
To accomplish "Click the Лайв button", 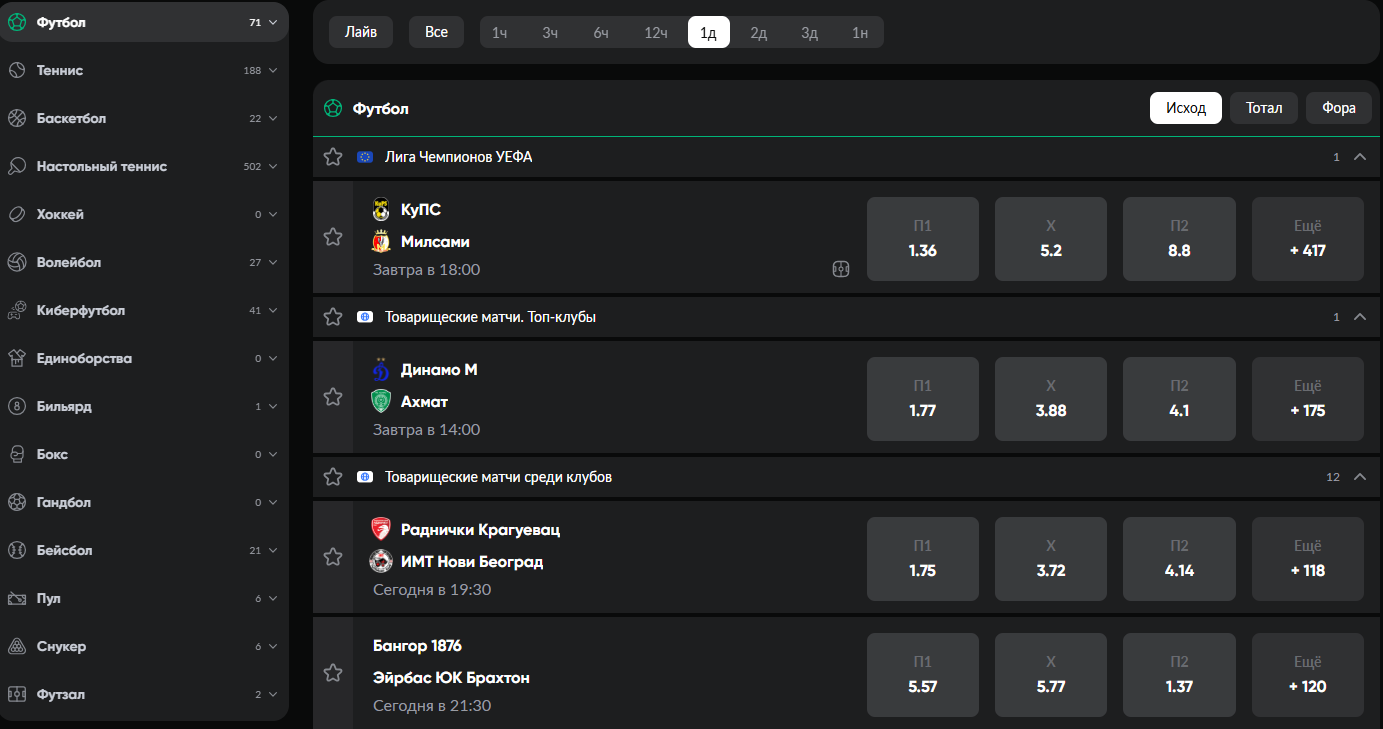I will click(361, 32).
